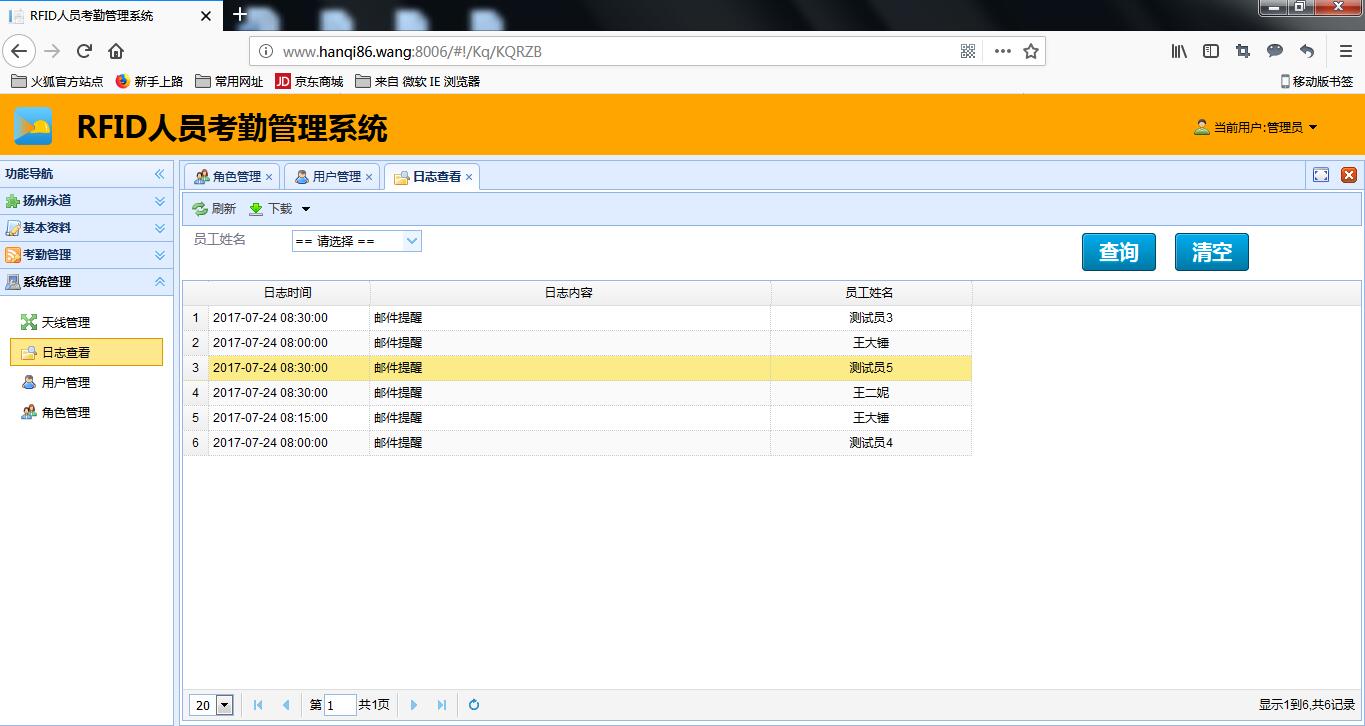Click the page number input field

340,705
